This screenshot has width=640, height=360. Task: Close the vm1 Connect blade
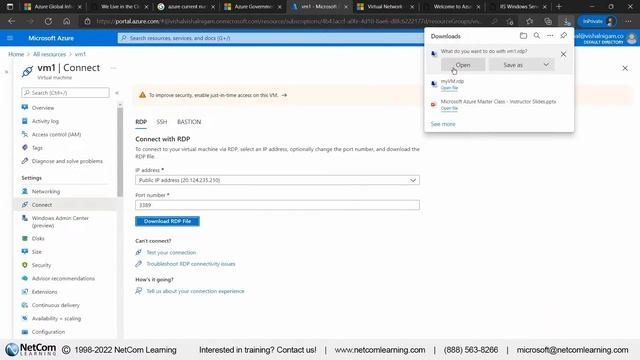625,68
